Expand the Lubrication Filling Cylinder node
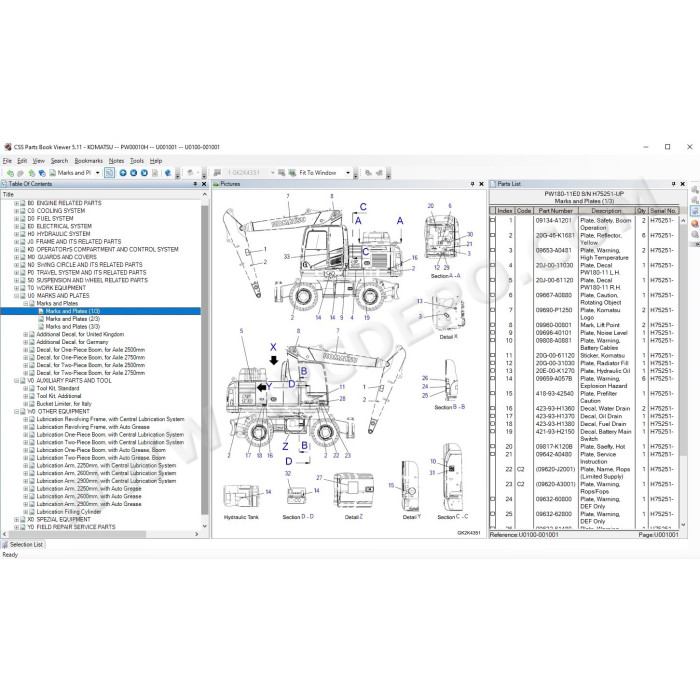Viewport: 700px width, 700px height. click(x=25, y=512)
